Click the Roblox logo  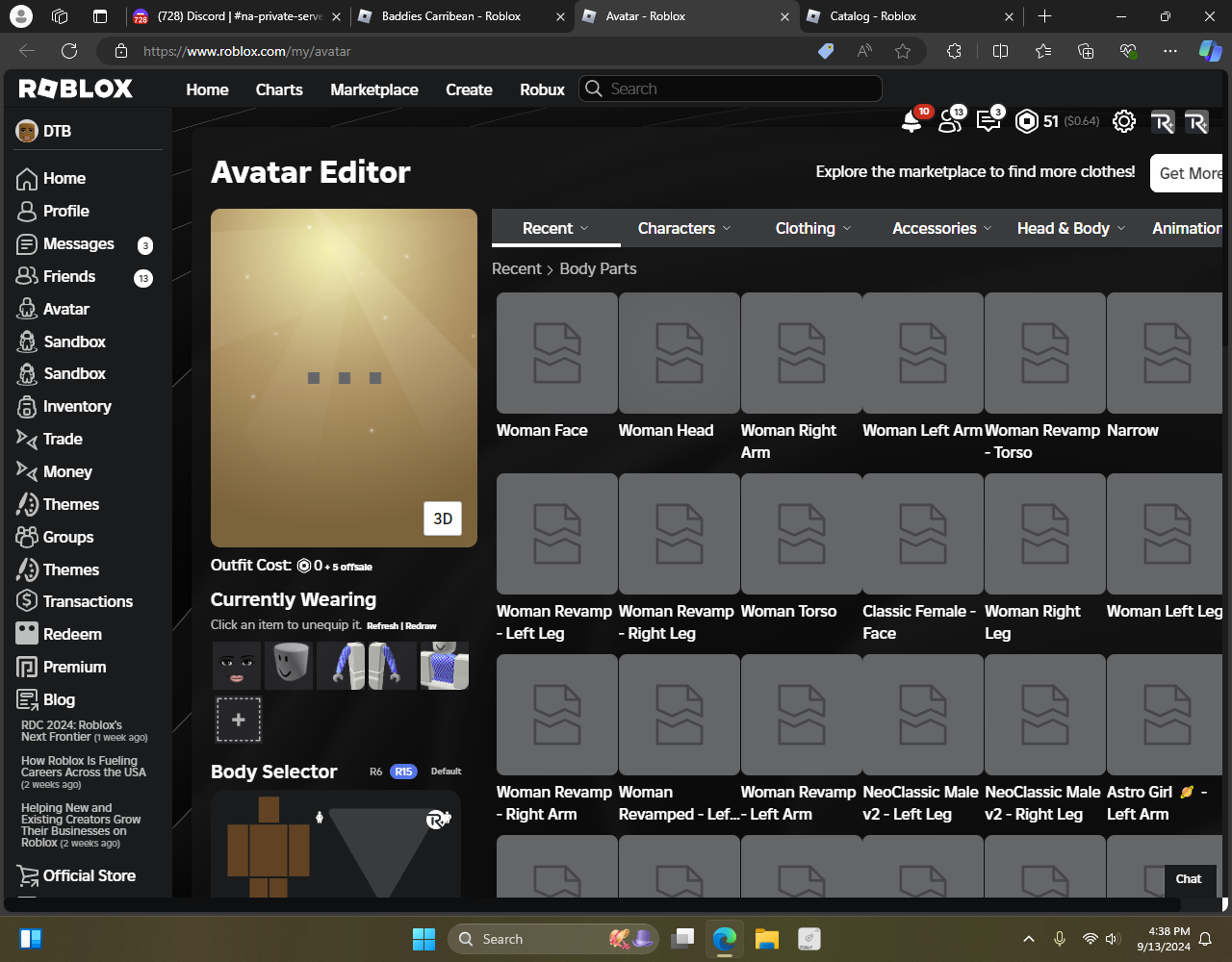click(x=76, y=89)
